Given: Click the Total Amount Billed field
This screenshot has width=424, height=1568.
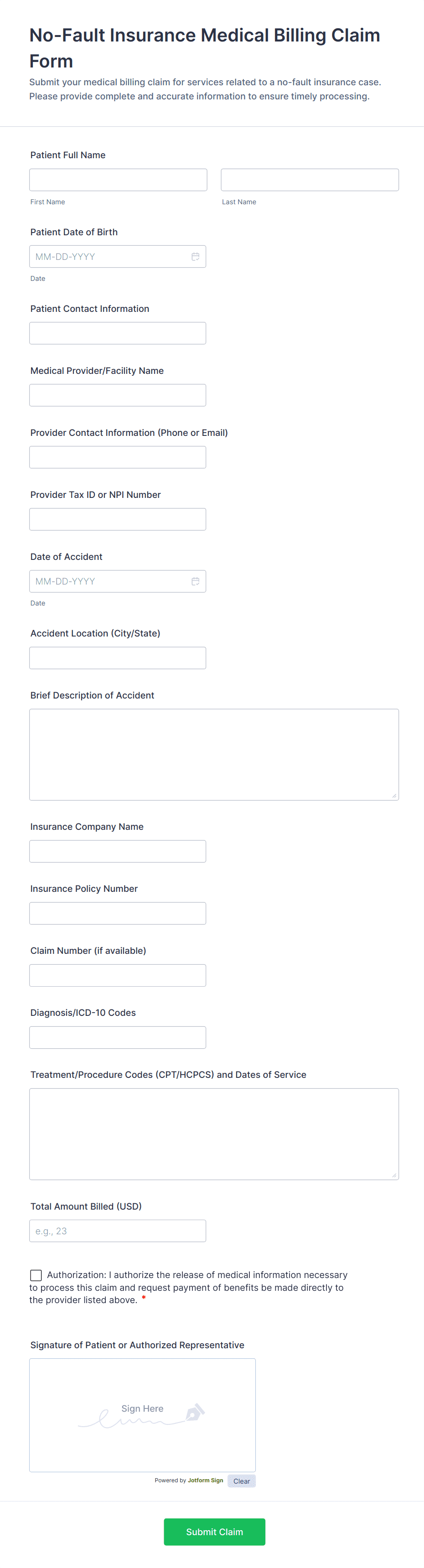Looking at the screenshot, I should 118,1231.
